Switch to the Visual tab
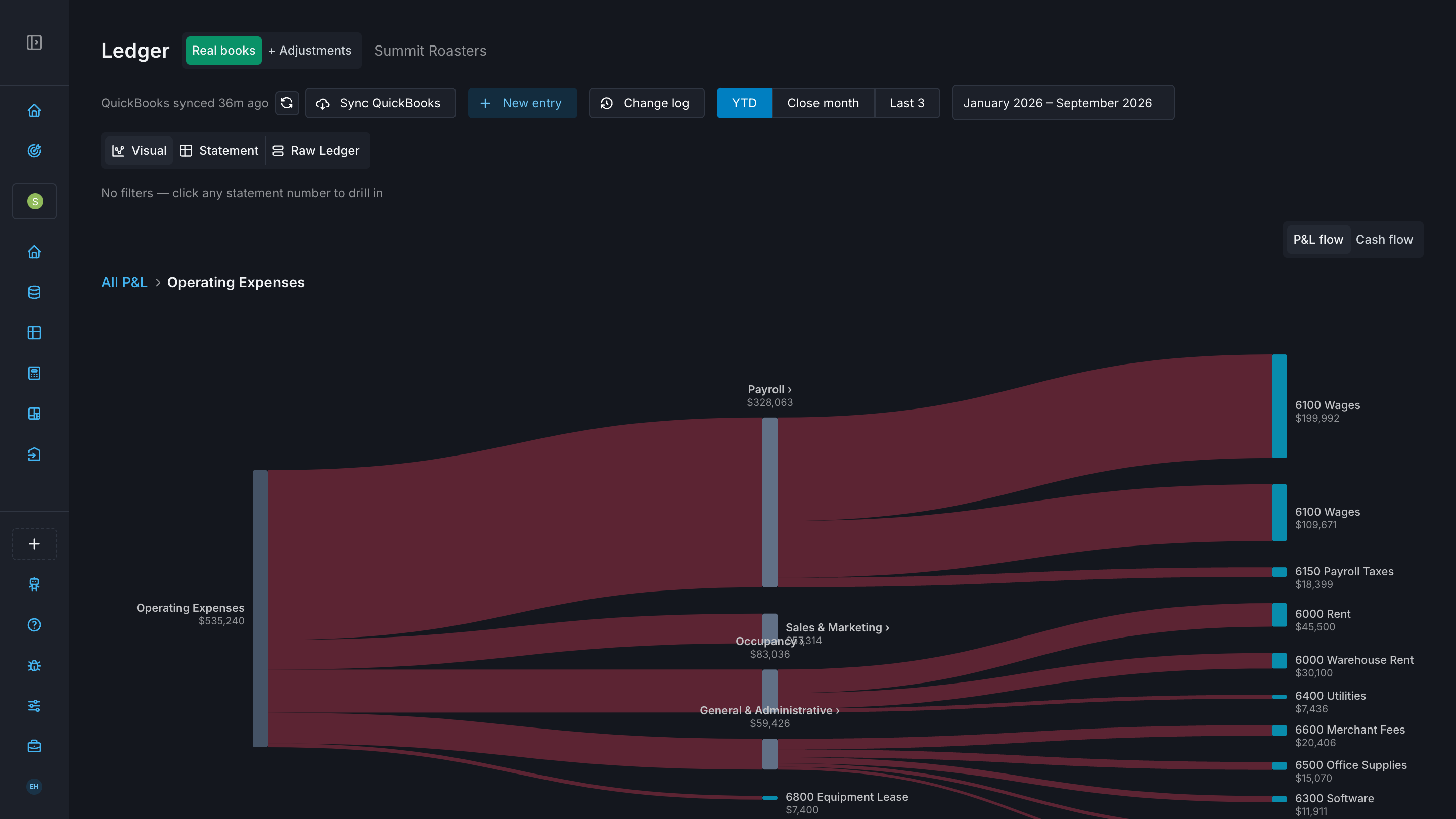Viewport: 1456px width, 819px height. 139,150
